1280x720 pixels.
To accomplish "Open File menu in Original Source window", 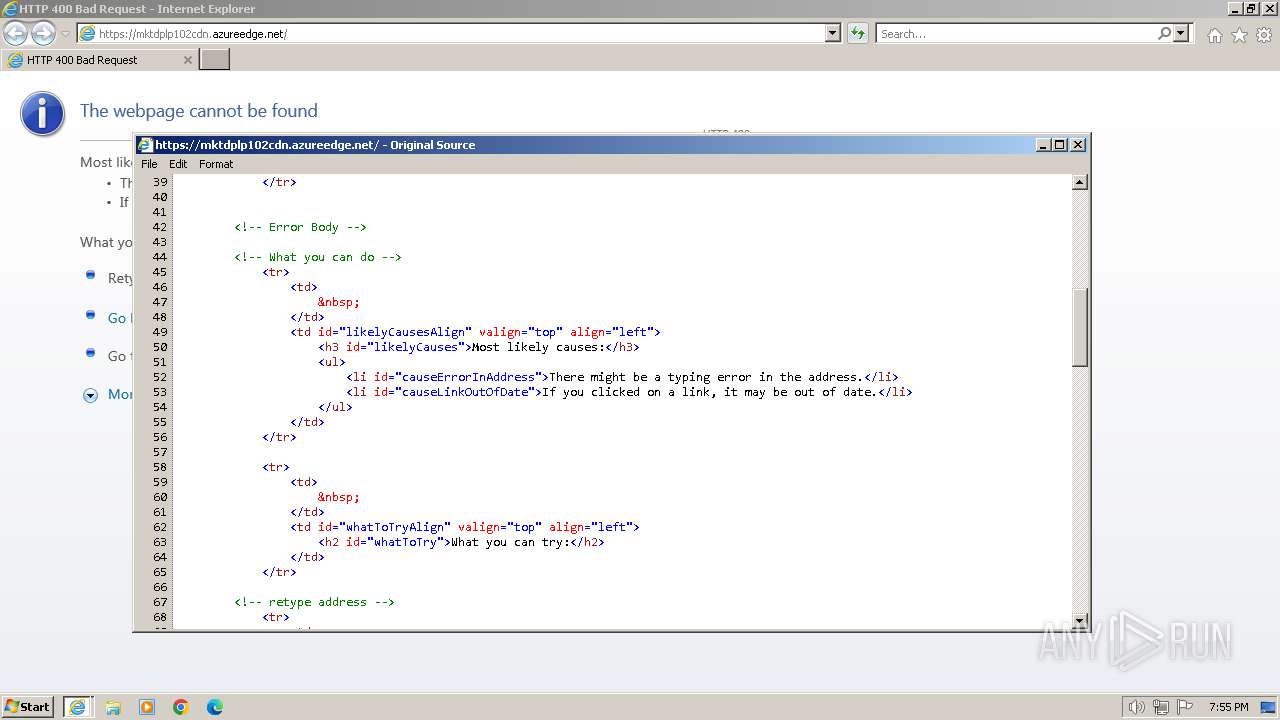I will pyautogui.click(x=149, y=164).
